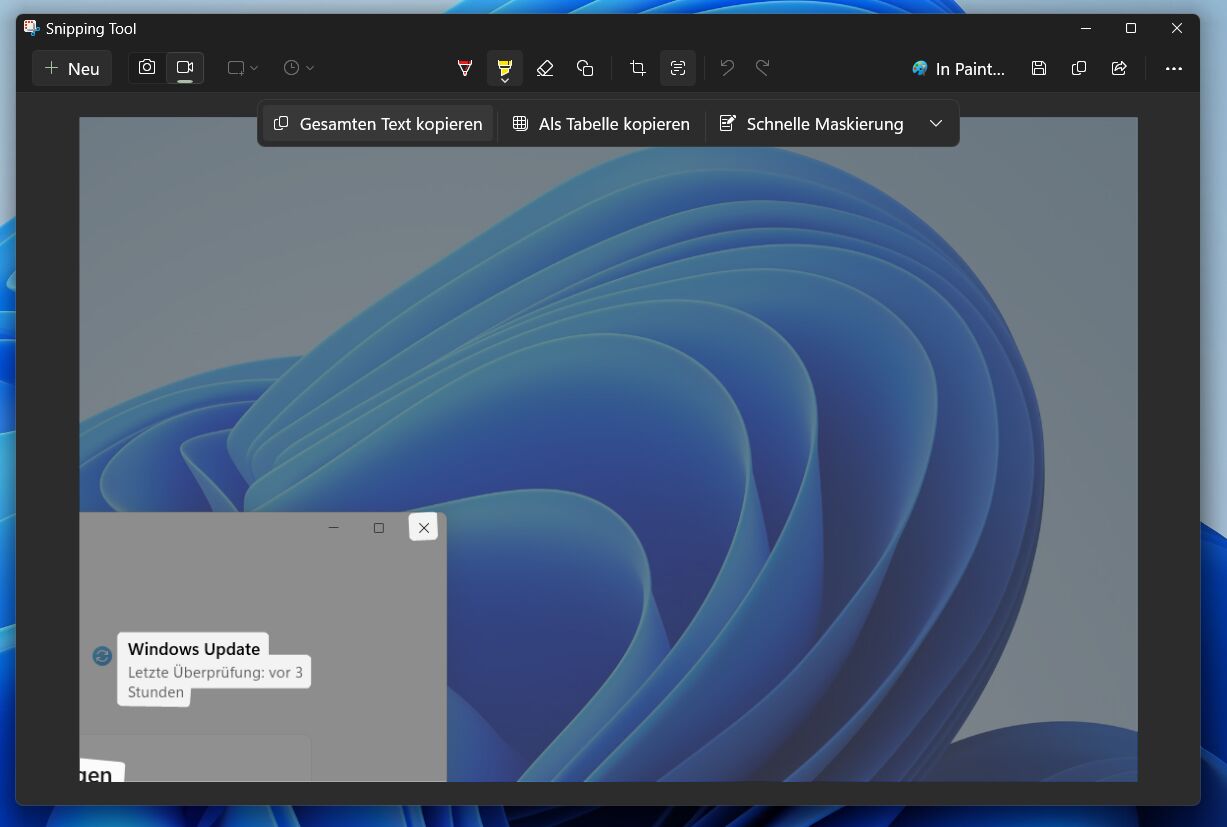Share the snip via share icon

[1119, 68]
